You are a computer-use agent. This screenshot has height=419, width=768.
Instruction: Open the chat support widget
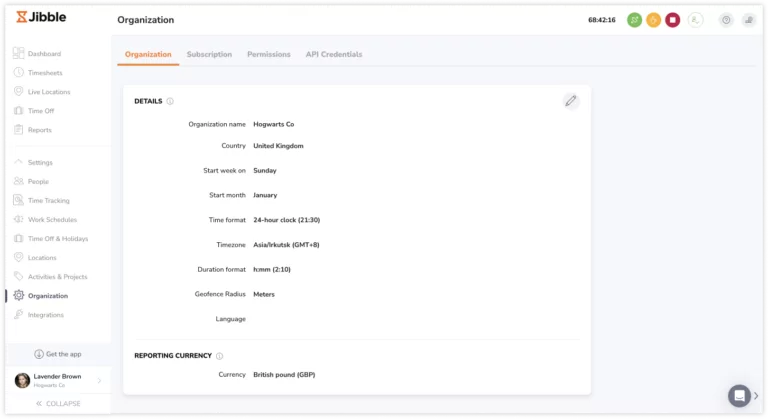click(739, 395)
